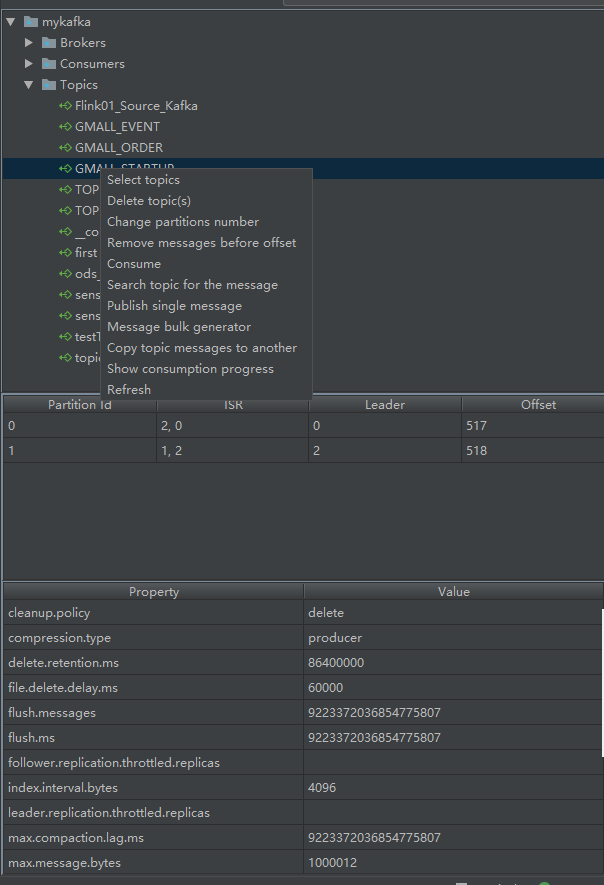Screen dimensions: 604x885
Task: Click the Consumers folder icon
Action: (49, 63)
